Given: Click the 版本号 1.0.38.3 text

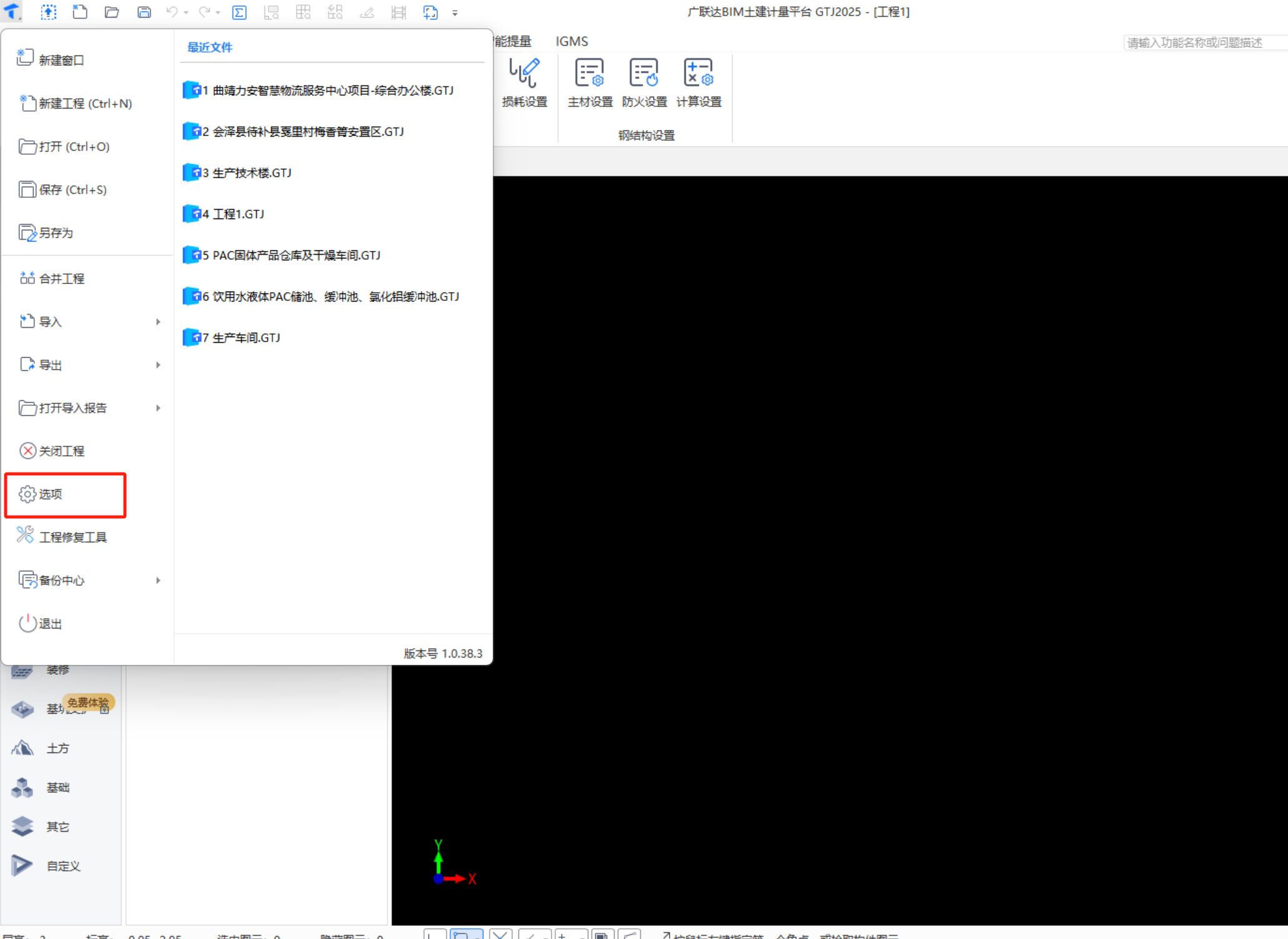Looking at the screenshot, I should point(443,654).
